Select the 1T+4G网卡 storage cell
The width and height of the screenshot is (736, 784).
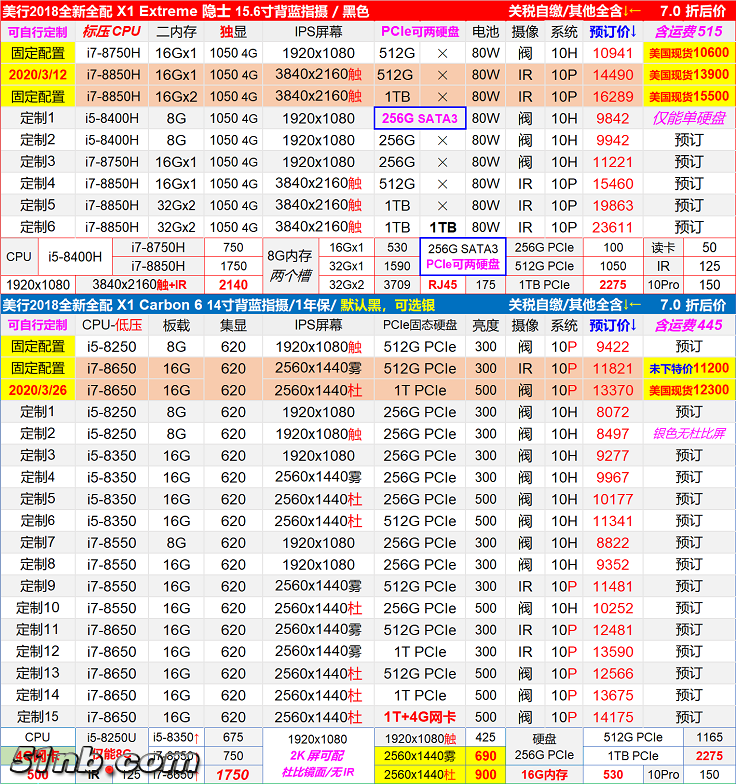click(x=420, y=717)
